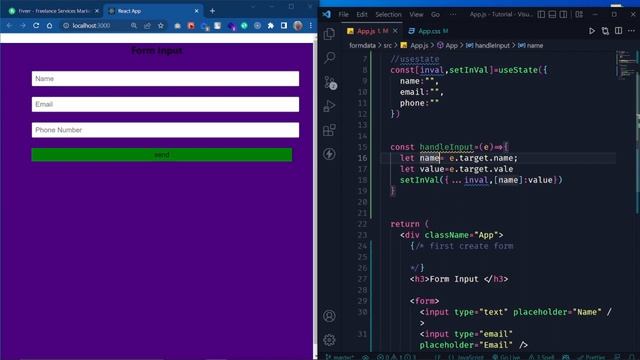Click the zoom magnifier in address bar
The image size is (640, 360).
click(x=134, y=25)
